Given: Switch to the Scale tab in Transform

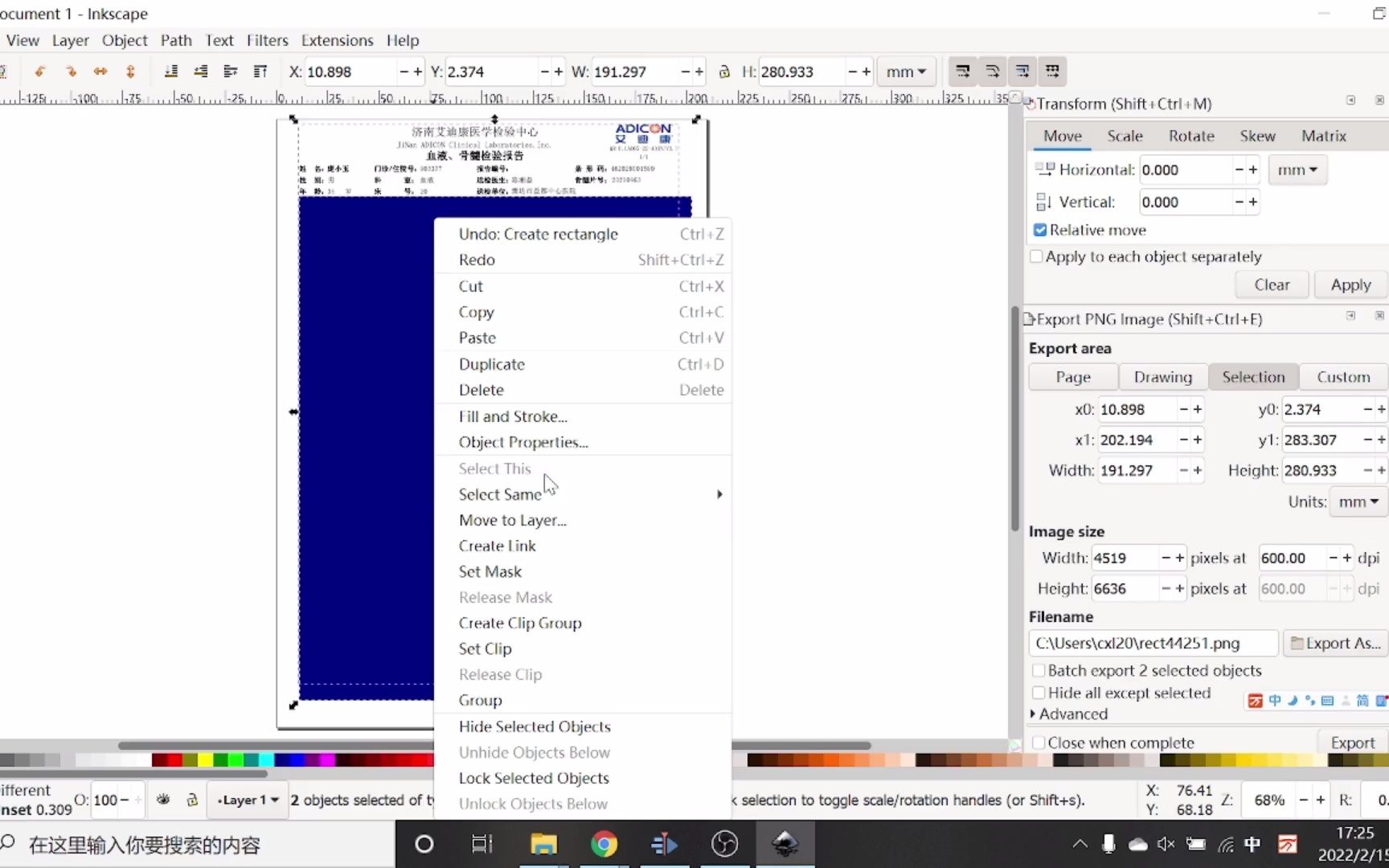Looking at the screenshot, I should pyautogui.click(x=1125, y=136).
